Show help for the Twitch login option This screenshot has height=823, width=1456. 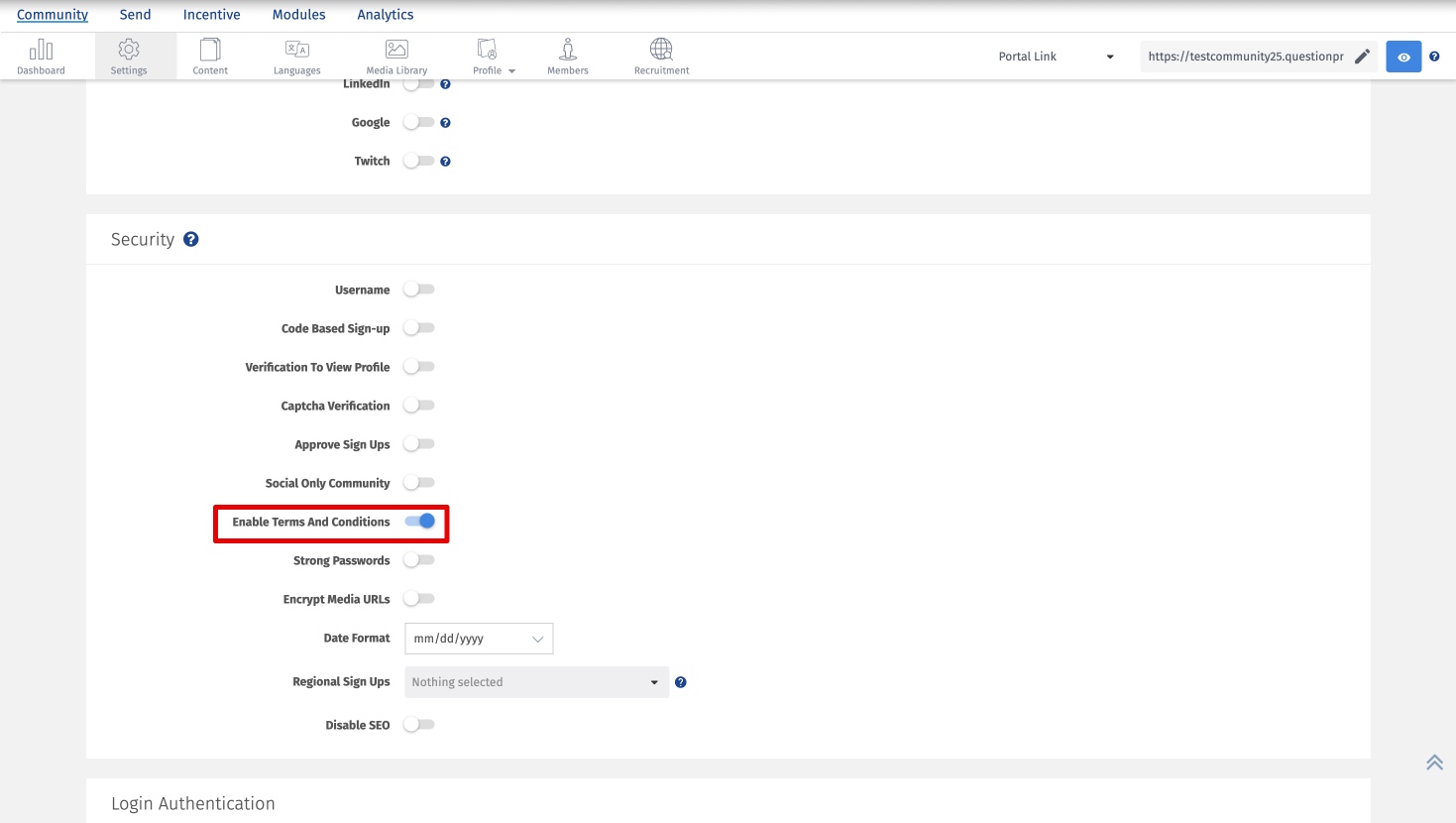point(445,162)
